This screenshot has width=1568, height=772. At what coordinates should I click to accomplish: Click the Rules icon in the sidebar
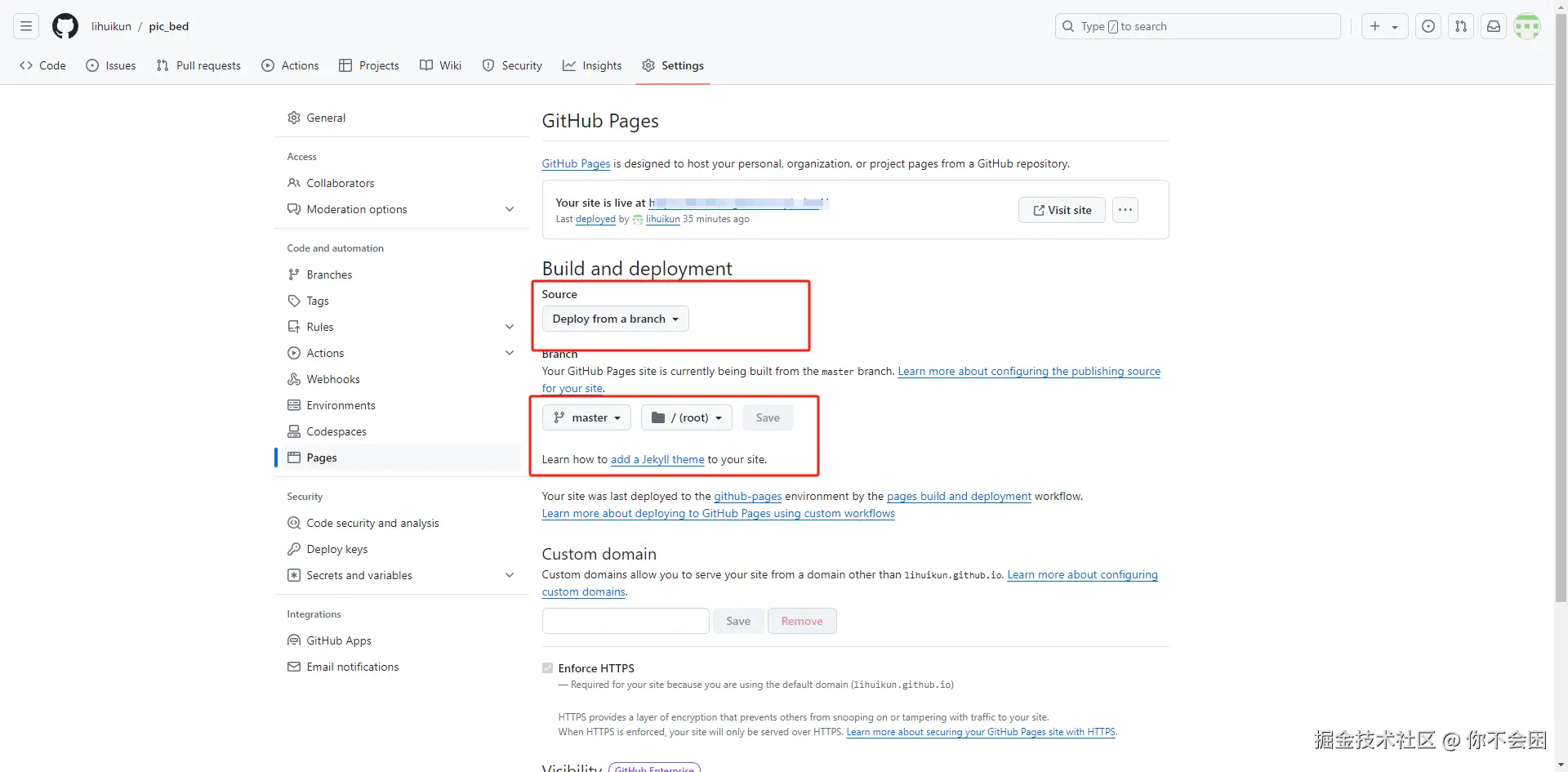coord(294,327)
